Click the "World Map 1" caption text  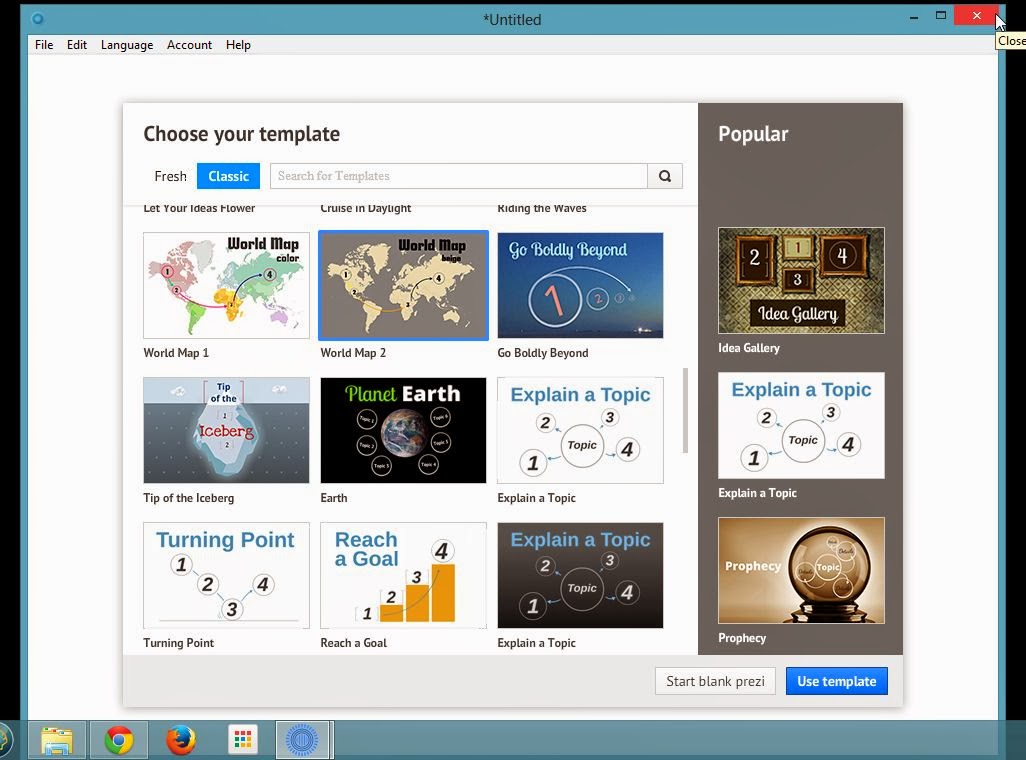(x=176, y=353)
